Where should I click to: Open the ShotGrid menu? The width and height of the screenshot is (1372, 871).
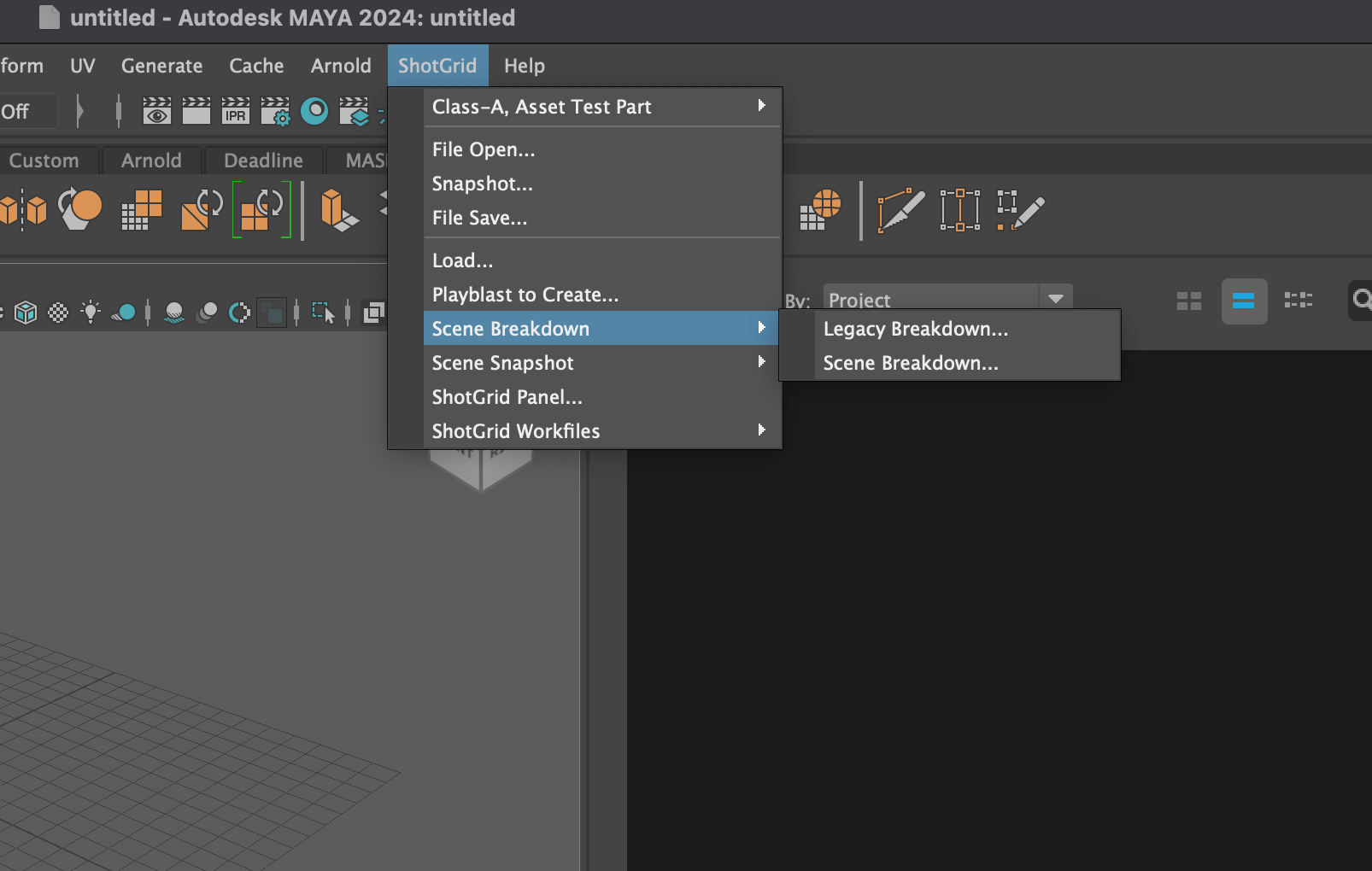(x=437, y=66)
